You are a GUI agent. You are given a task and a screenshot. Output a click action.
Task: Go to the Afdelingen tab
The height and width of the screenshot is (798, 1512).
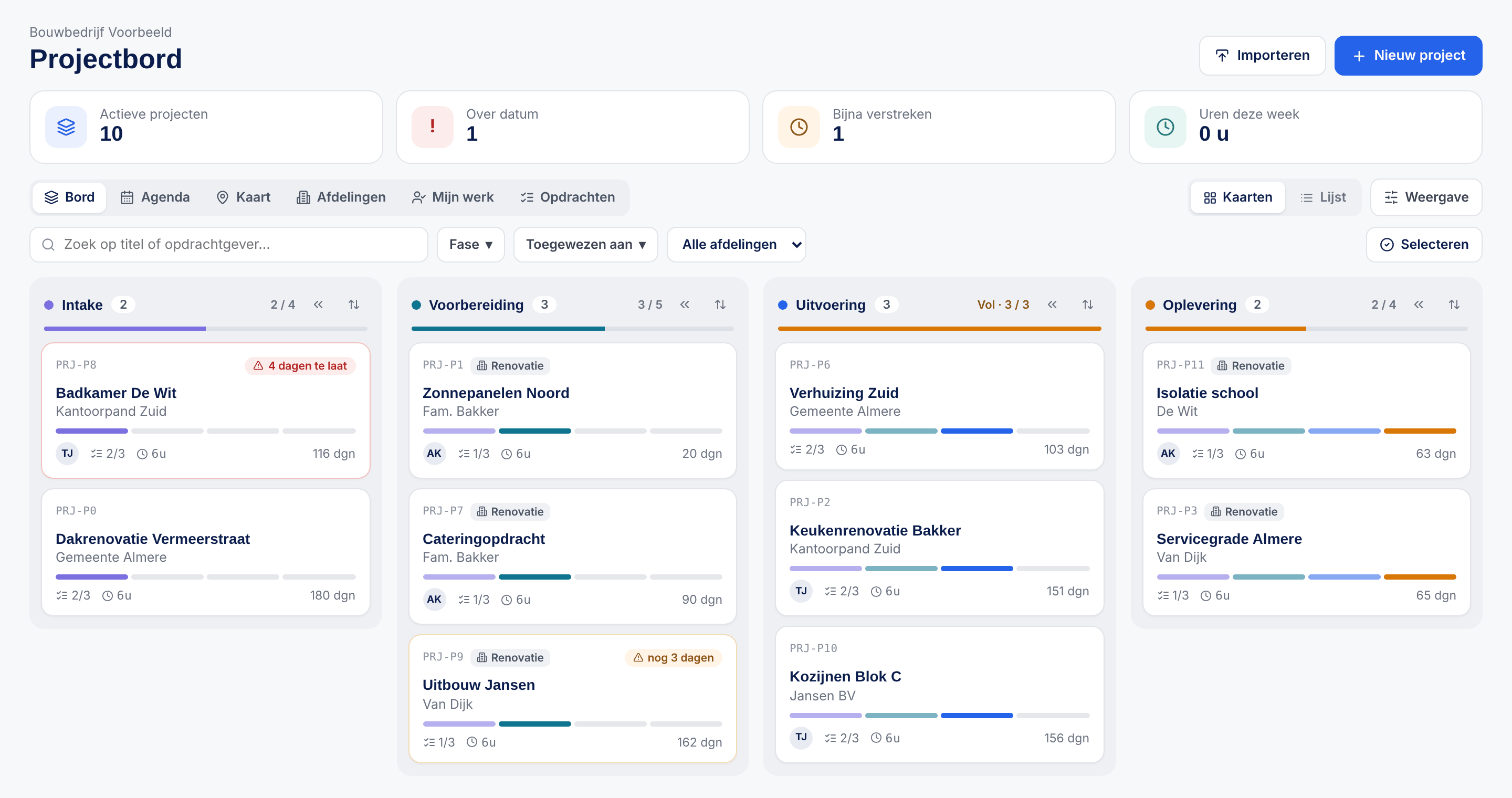click(341, 198)
